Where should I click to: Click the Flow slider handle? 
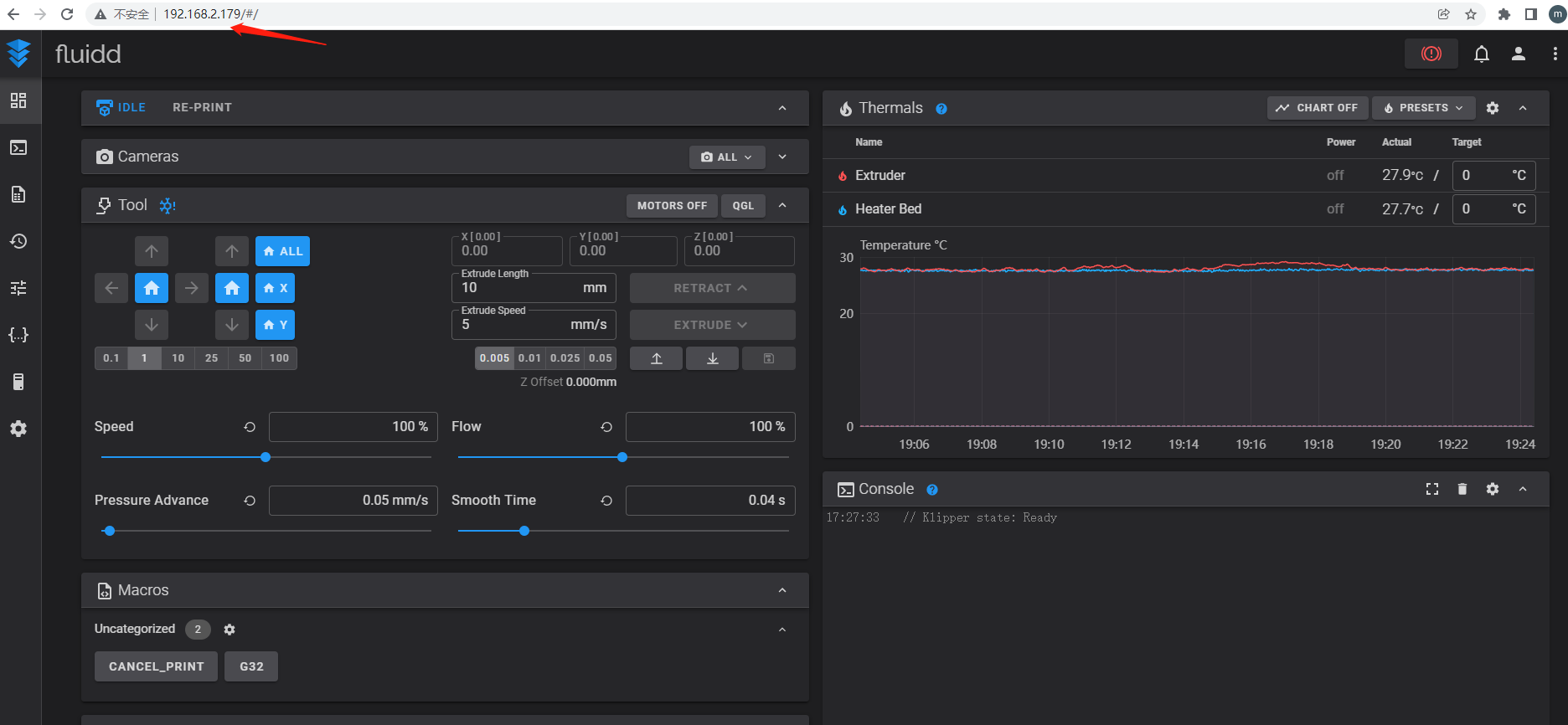[x=622, y=457]
